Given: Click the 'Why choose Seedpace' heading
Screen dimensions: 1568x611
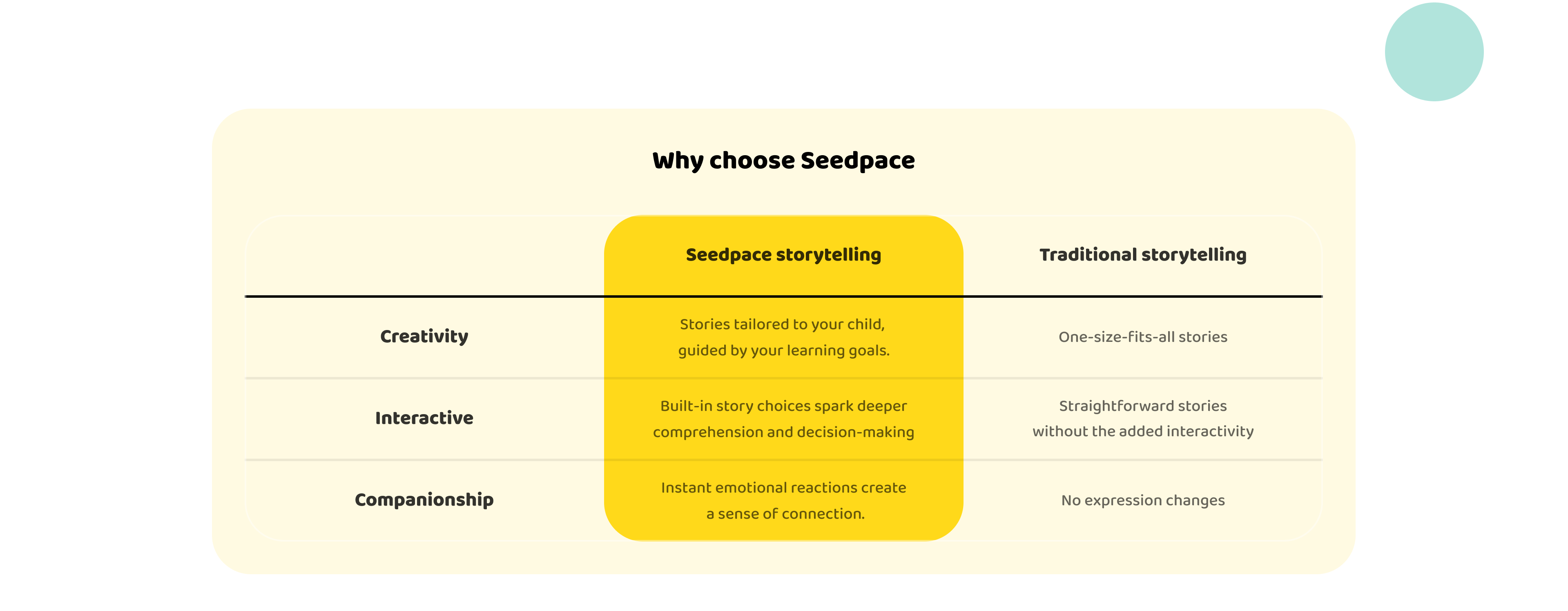Looking at the screenshot, I should (783, 161).
